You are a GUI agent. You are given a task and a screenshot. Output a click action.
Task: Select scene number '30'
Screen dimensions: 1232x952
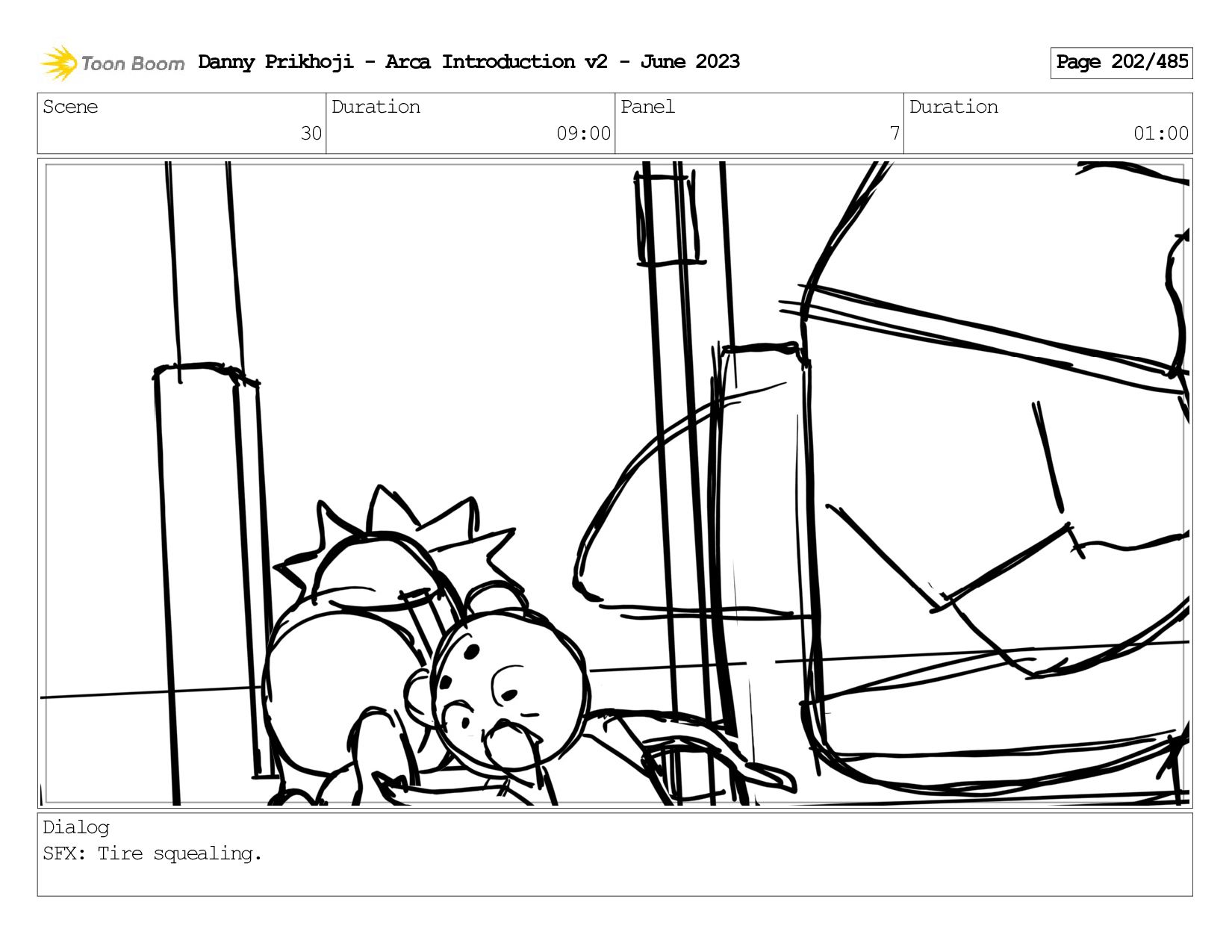311,134
